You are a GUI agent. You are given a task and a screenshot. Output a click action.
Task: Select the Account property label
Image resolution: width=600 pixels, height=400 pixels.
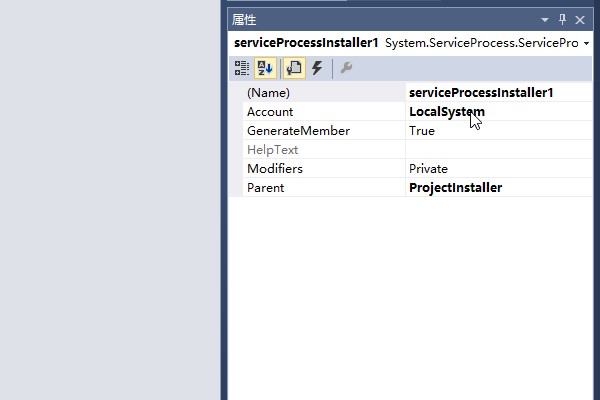[270, 112]
